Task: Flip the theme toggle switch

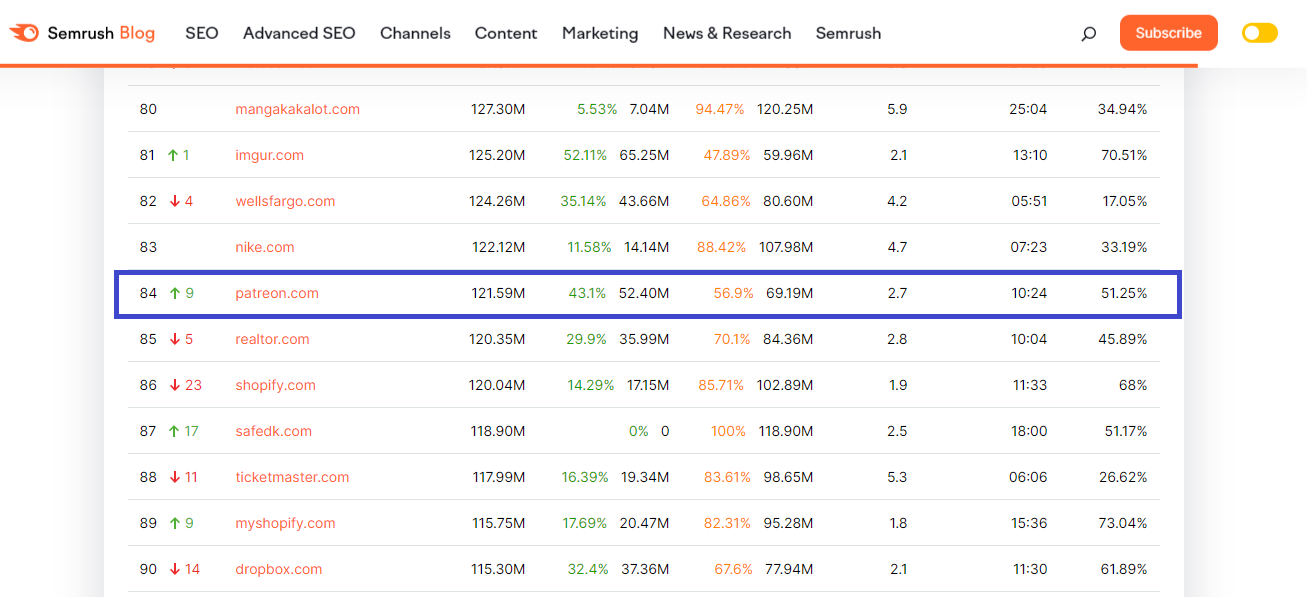Action: tap(1259, 32)
